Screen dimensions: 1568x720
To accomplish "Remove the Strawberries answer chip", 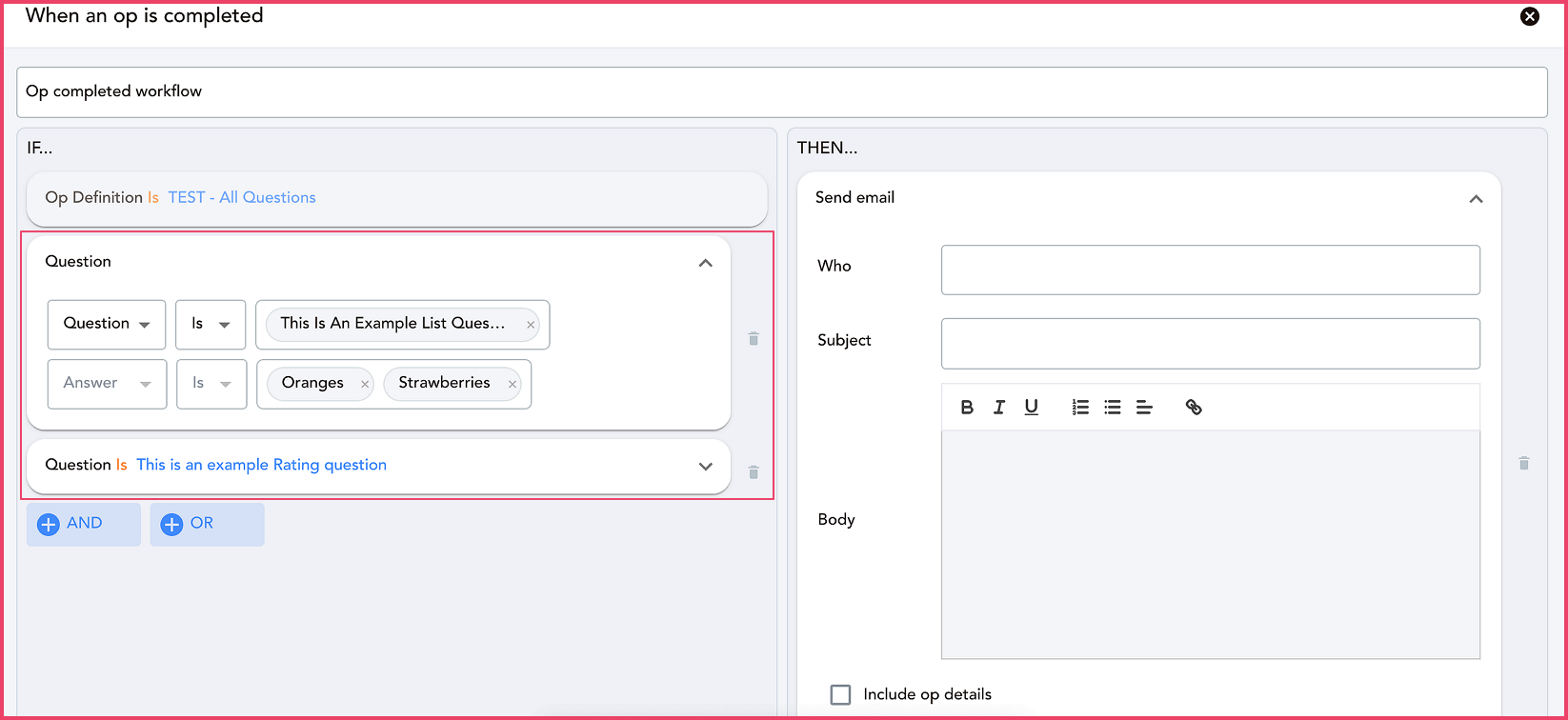I will (x=513, y=385).
